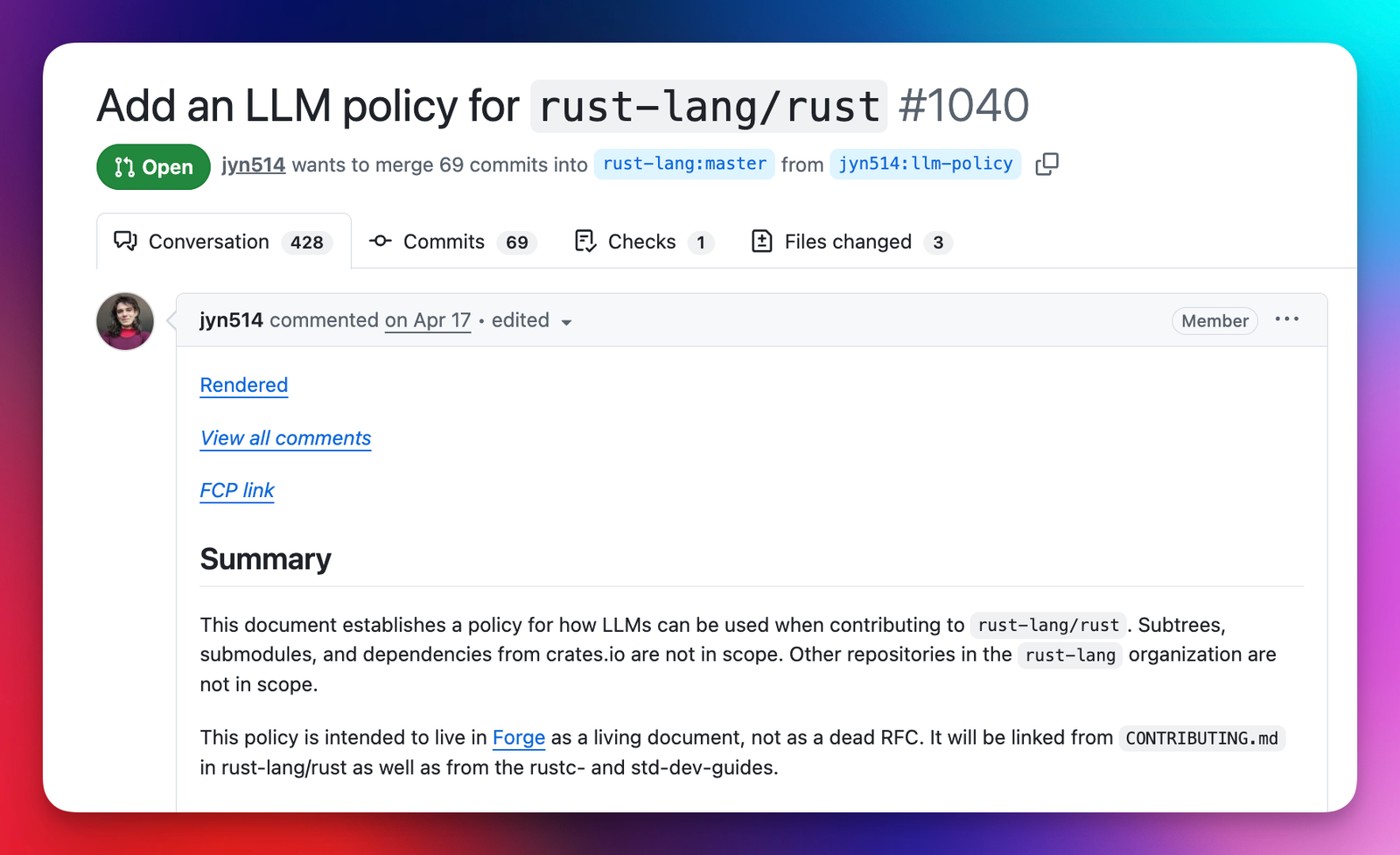Click the green Open status badge
The height and width of the screenshot is (855, 1400).
pyautogui.click(x=153, y=166)
